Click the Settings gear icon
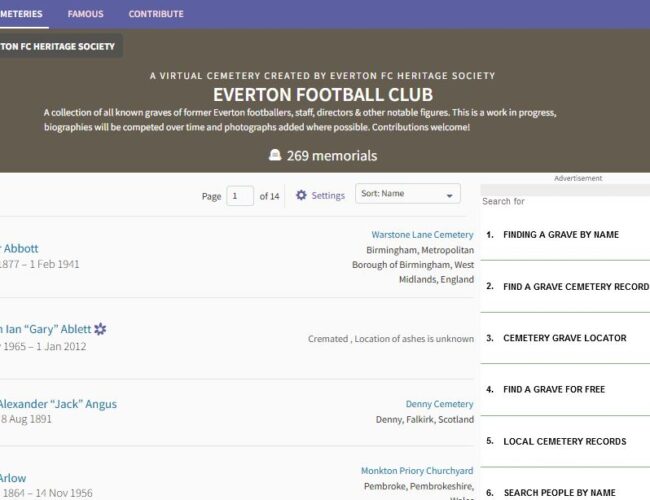The width and height of the screenshot is (650, 500). click(x=301, y=196)
